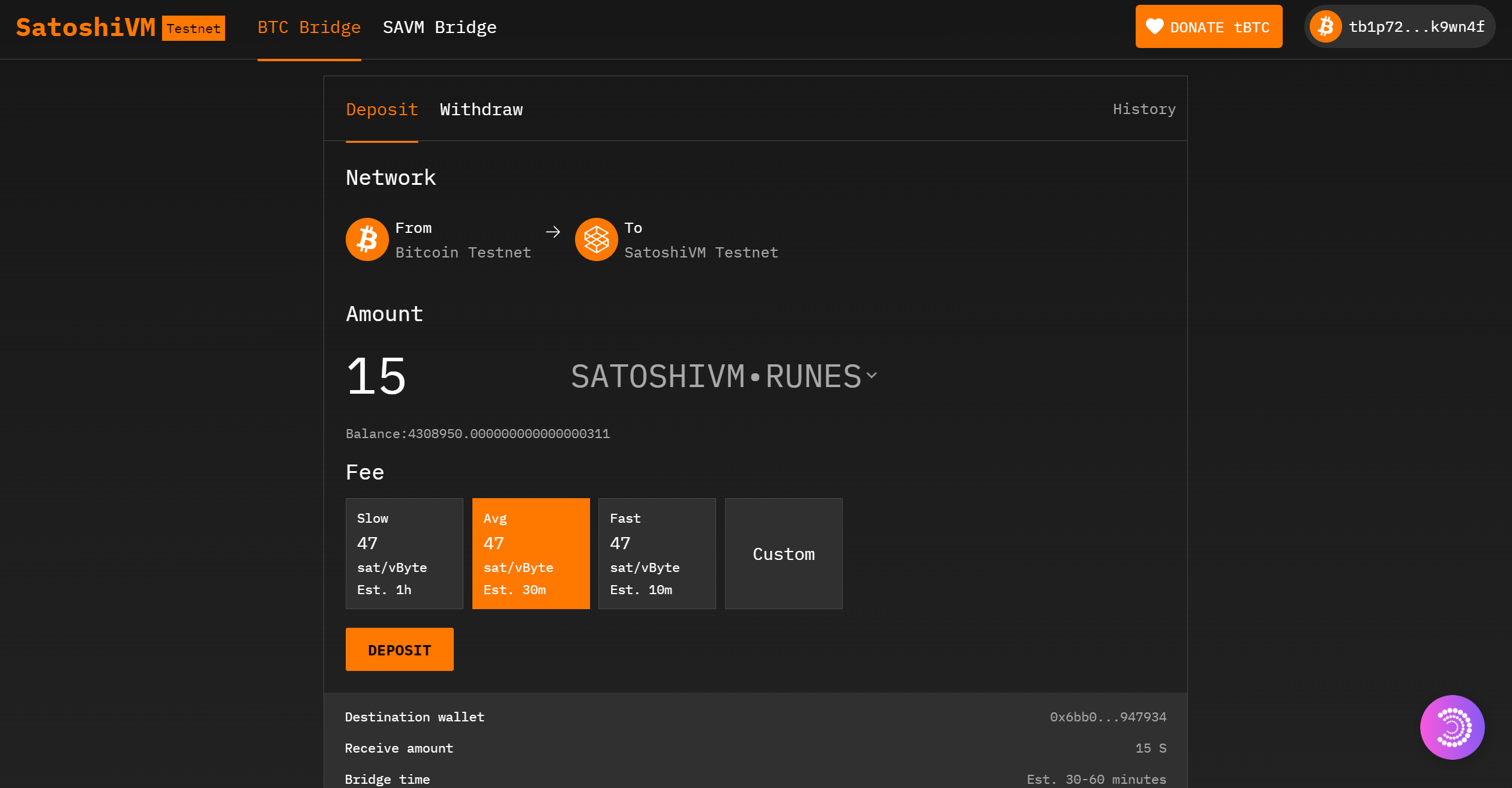Open the purple spiral chat widget
Viewport: 1512px width, 788px height.
pyautogui.click(x=1453, y=727)
